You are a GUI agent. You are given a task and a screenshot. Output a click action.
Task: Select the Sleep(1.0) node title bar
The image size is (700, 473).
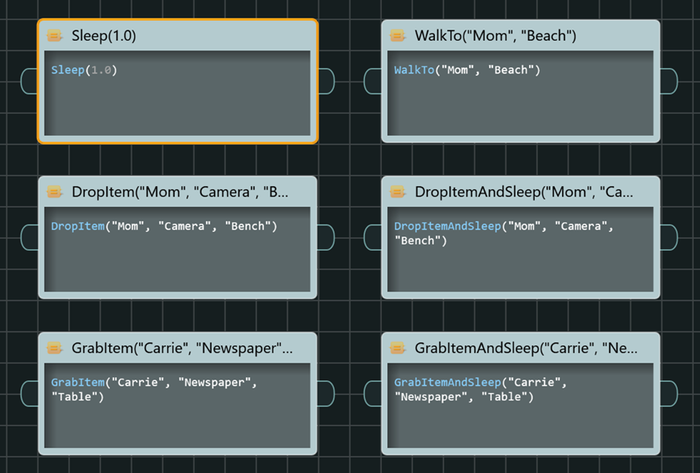click(x=180, y=36)
